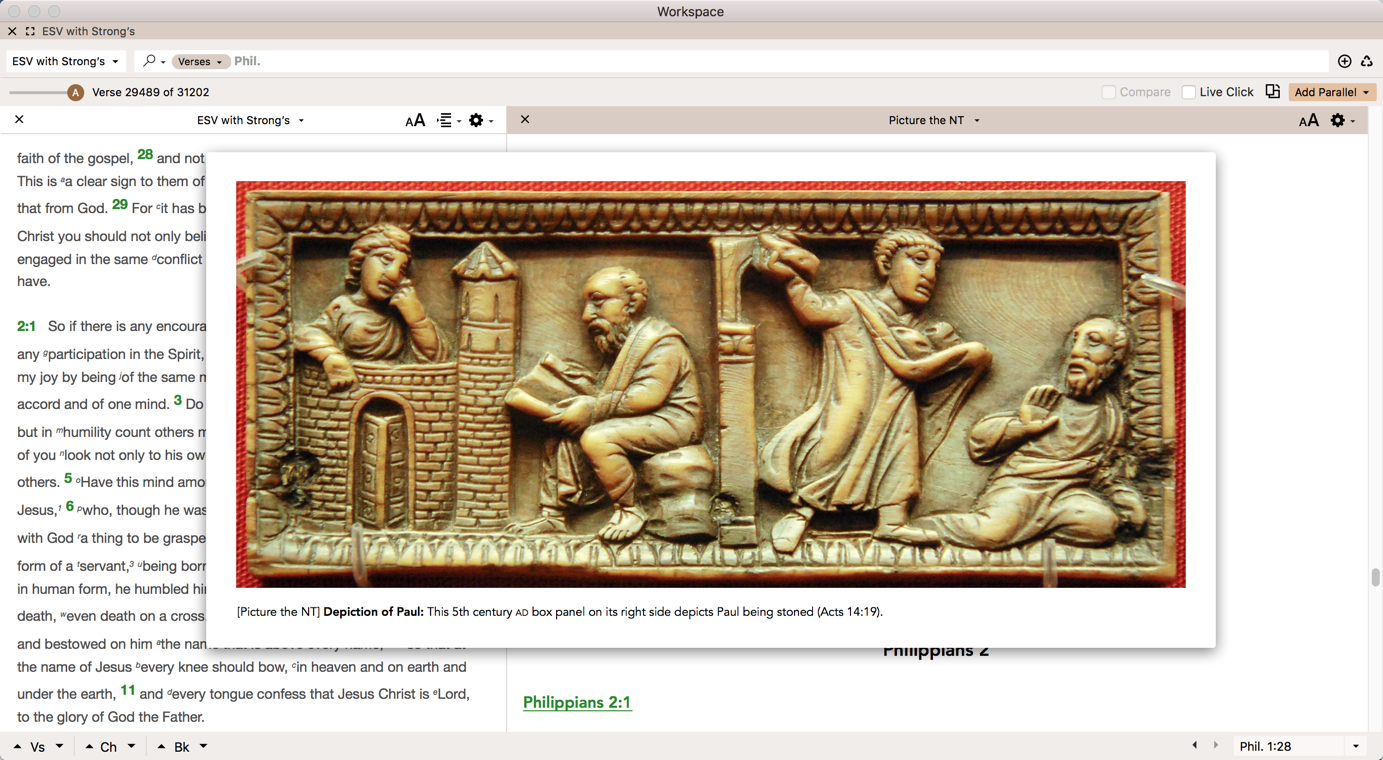The width and height of the screenshot is (1383, 760).
Task: Click the Phil. search entry field
Action: (780, 61)
